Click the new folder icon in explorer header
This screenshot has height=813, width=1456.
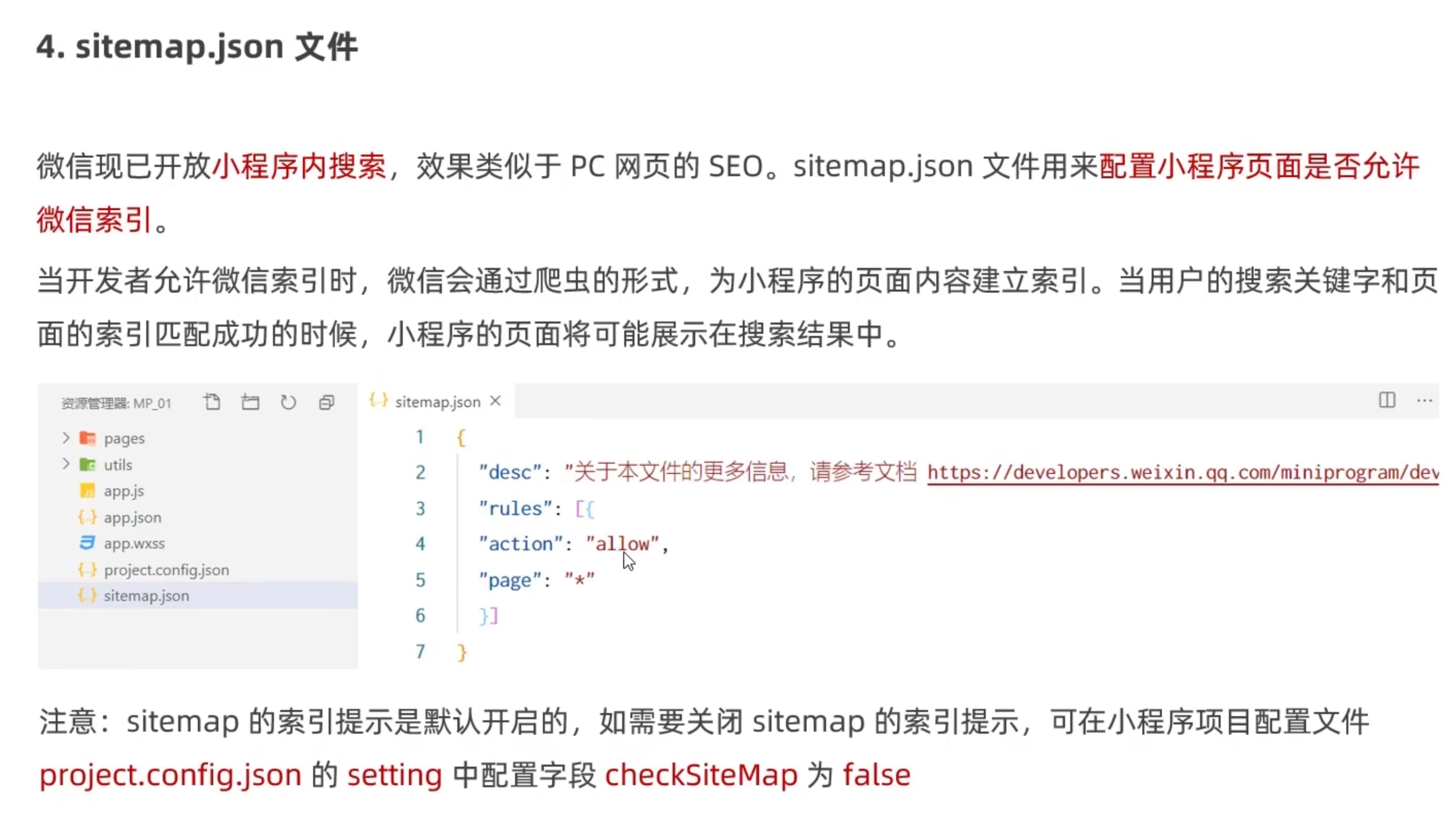pos(250,402)
